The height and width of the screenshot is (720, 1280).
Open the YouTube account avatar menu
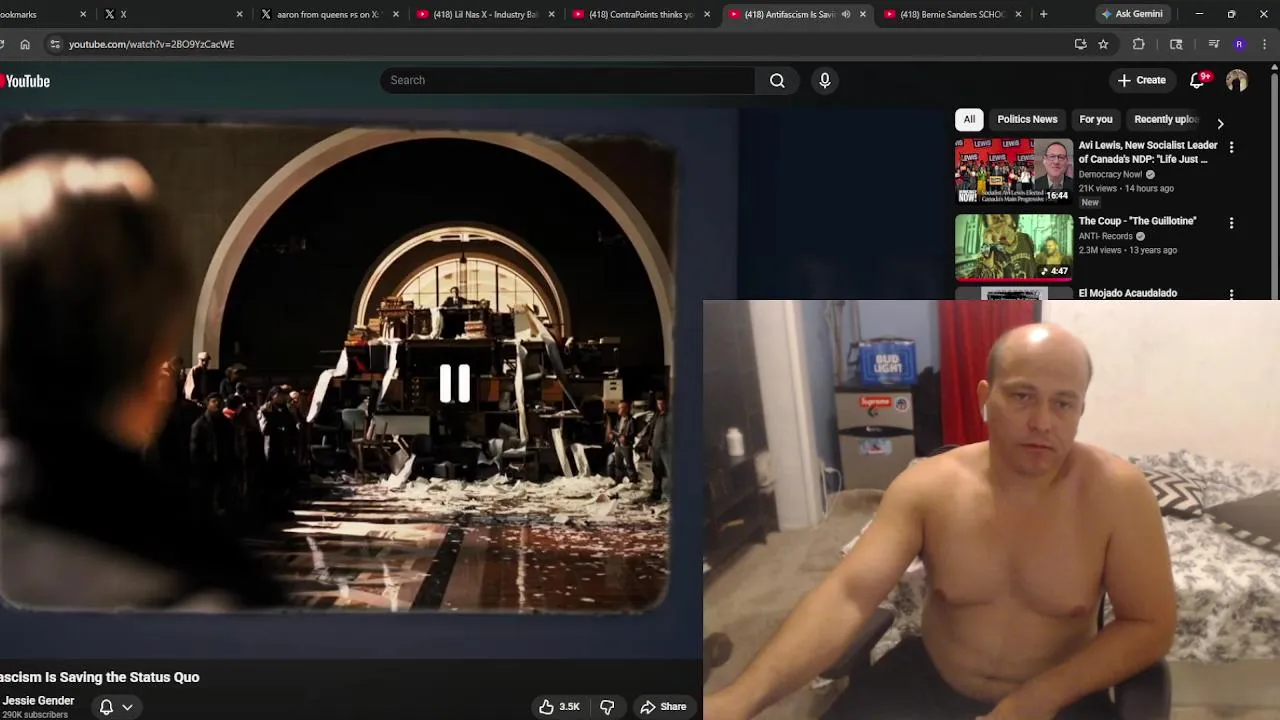(x=1237, y=80)
